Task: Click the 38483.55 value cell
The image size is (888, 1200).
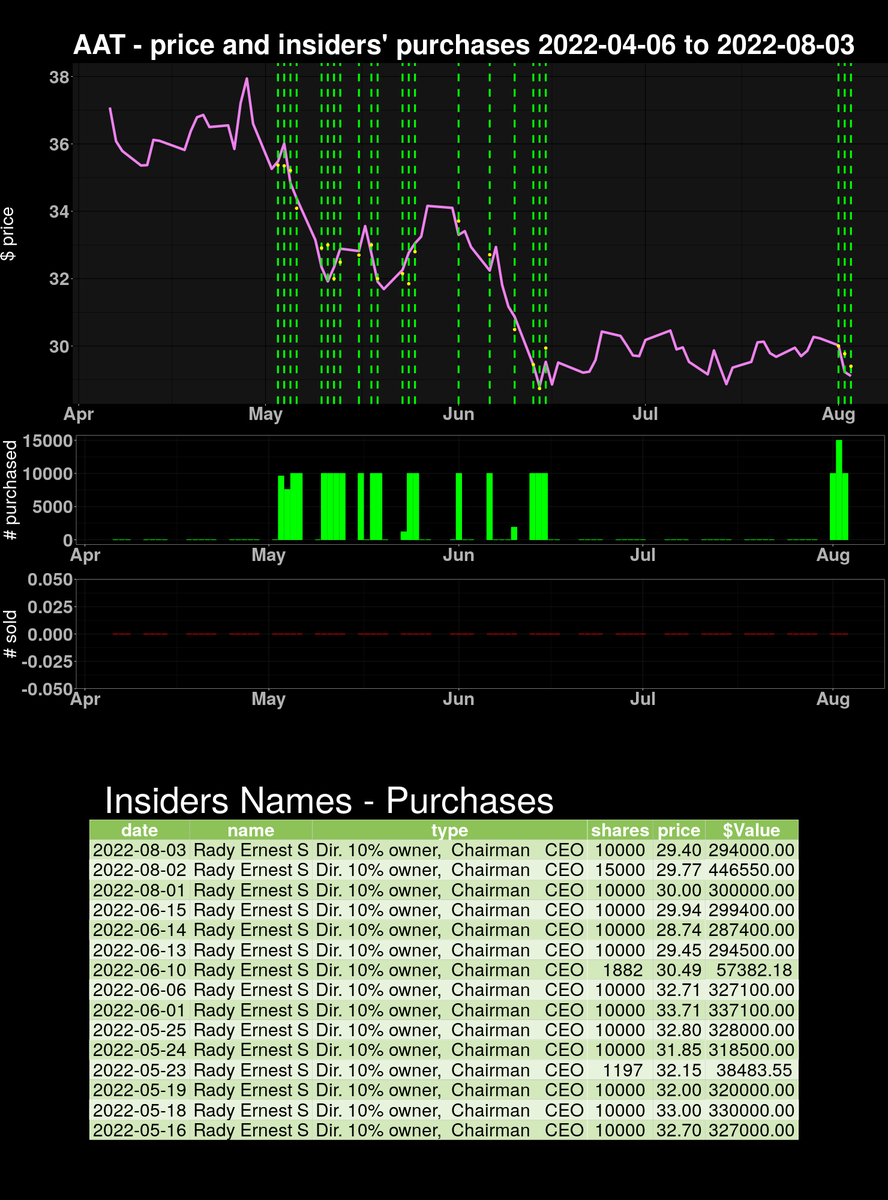Action: coord(751,1070)
